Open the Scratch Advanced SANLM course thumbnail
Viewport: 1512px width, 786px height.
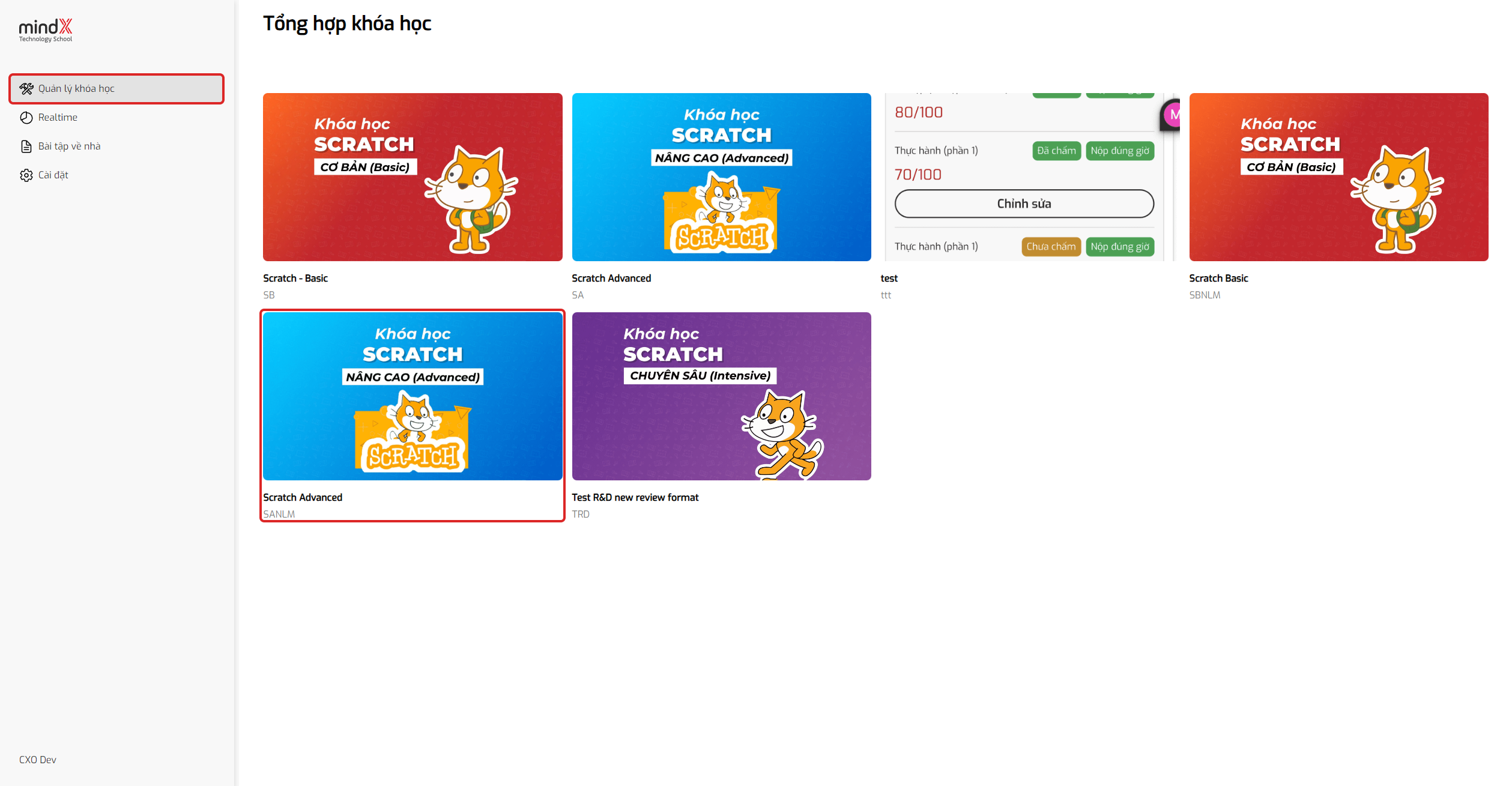coord(413,396)
